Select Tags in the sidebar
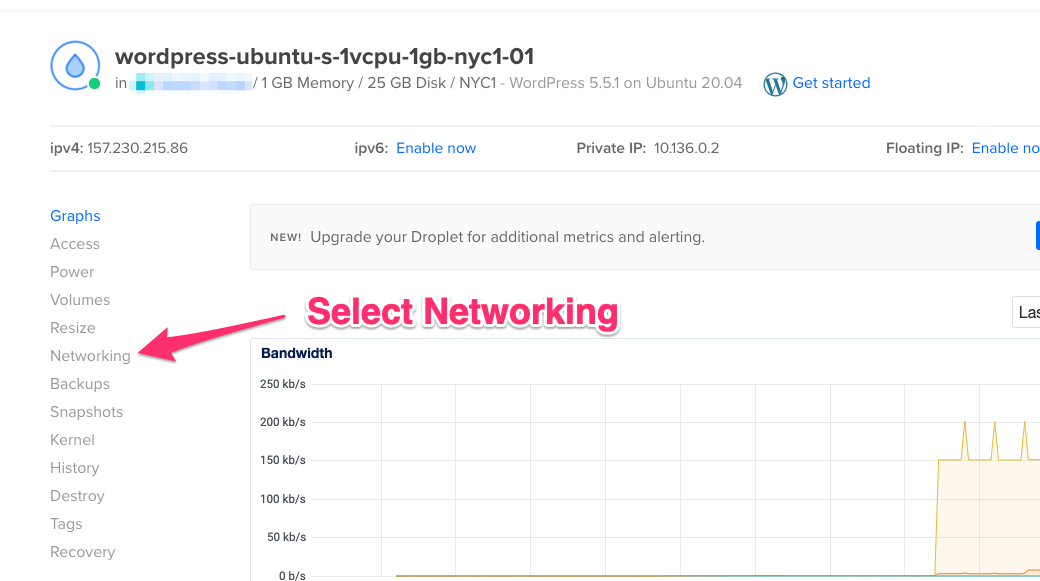The image size is (1040, 581). 66,524
